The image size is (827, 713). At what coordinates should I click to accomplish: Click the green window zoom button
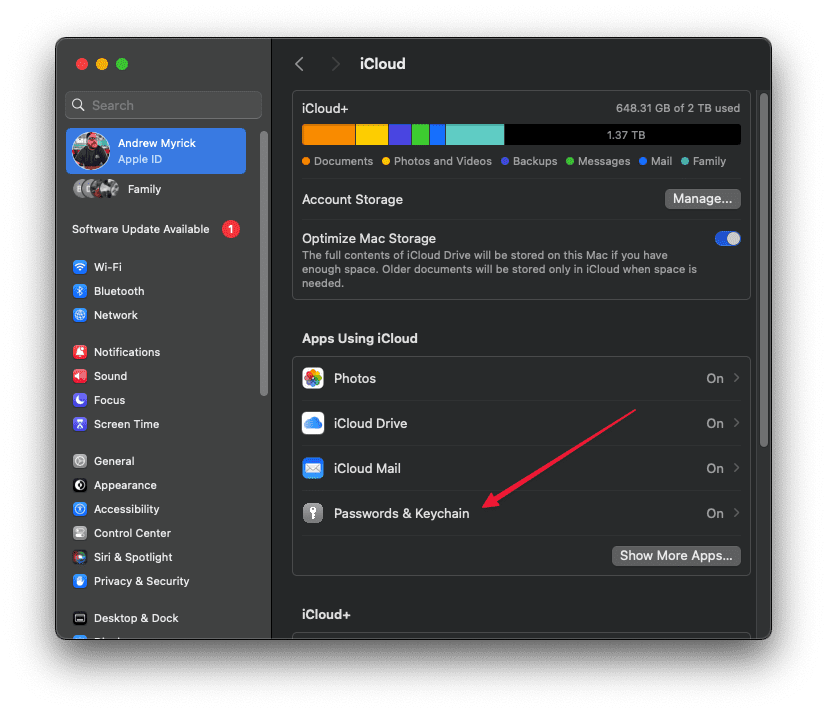122,64
